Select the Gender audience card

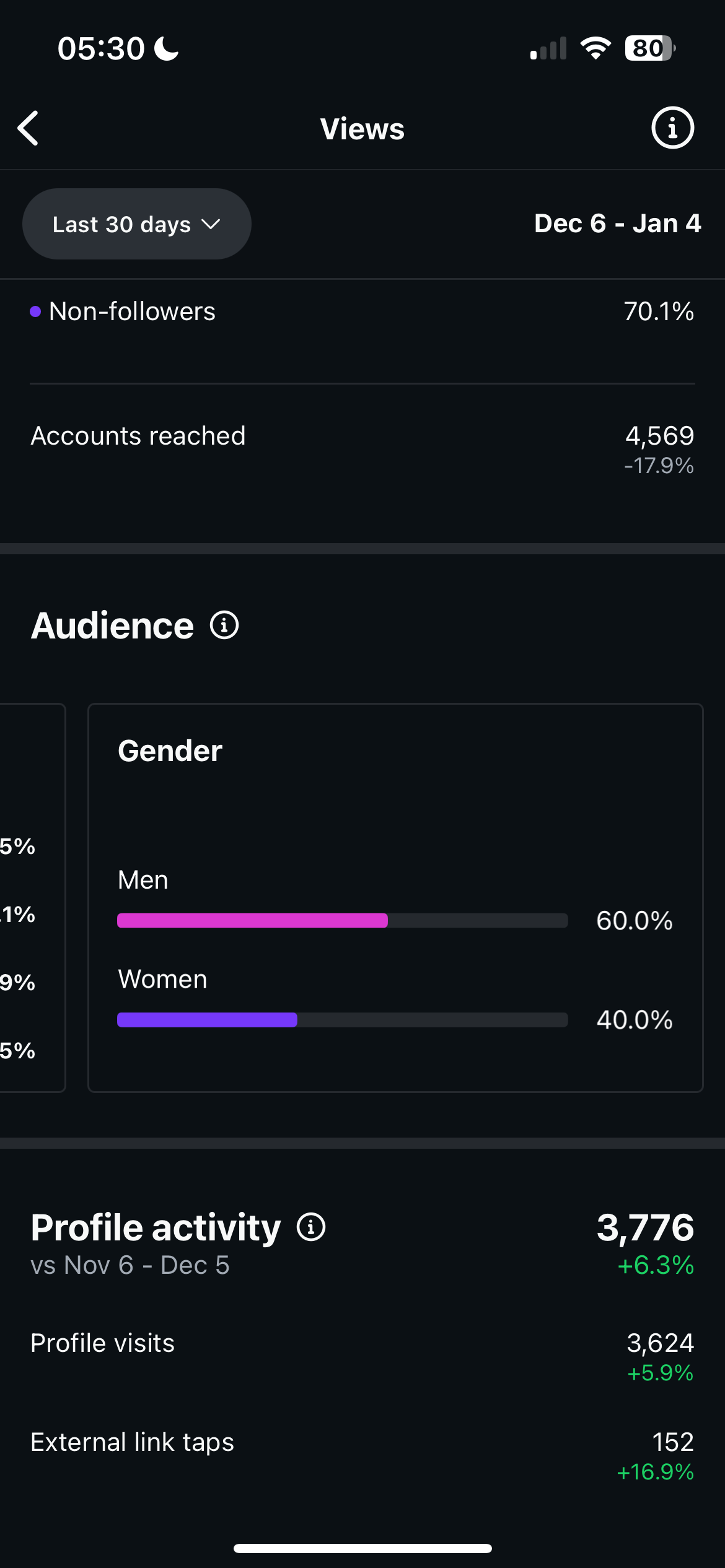[x=395, y=897]
